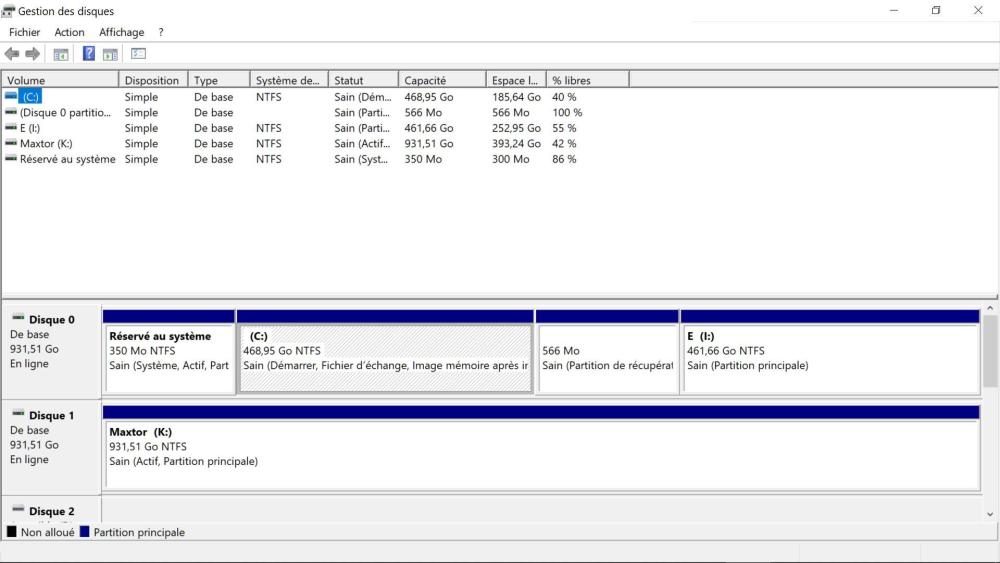1000x563 pixels.
Task: Click the Disque 2 disk icon in lower pane
Action: coord(18,509)
